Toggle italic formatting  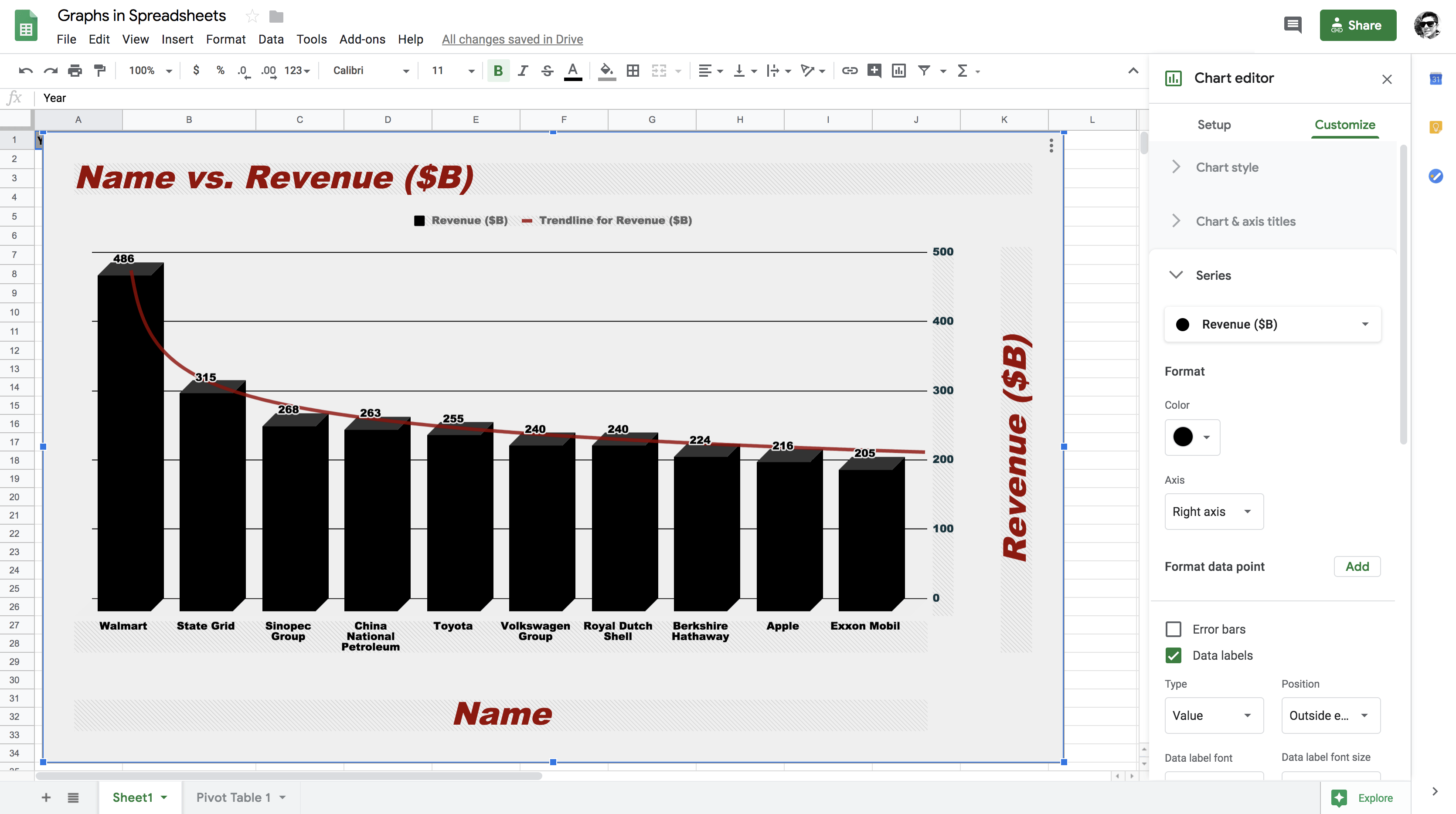(523, 71)
